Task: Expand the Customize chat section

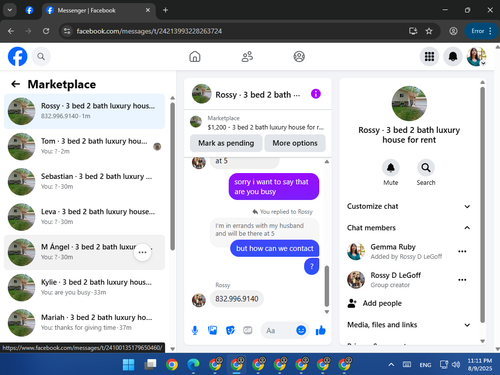Action: pos(409,206)
